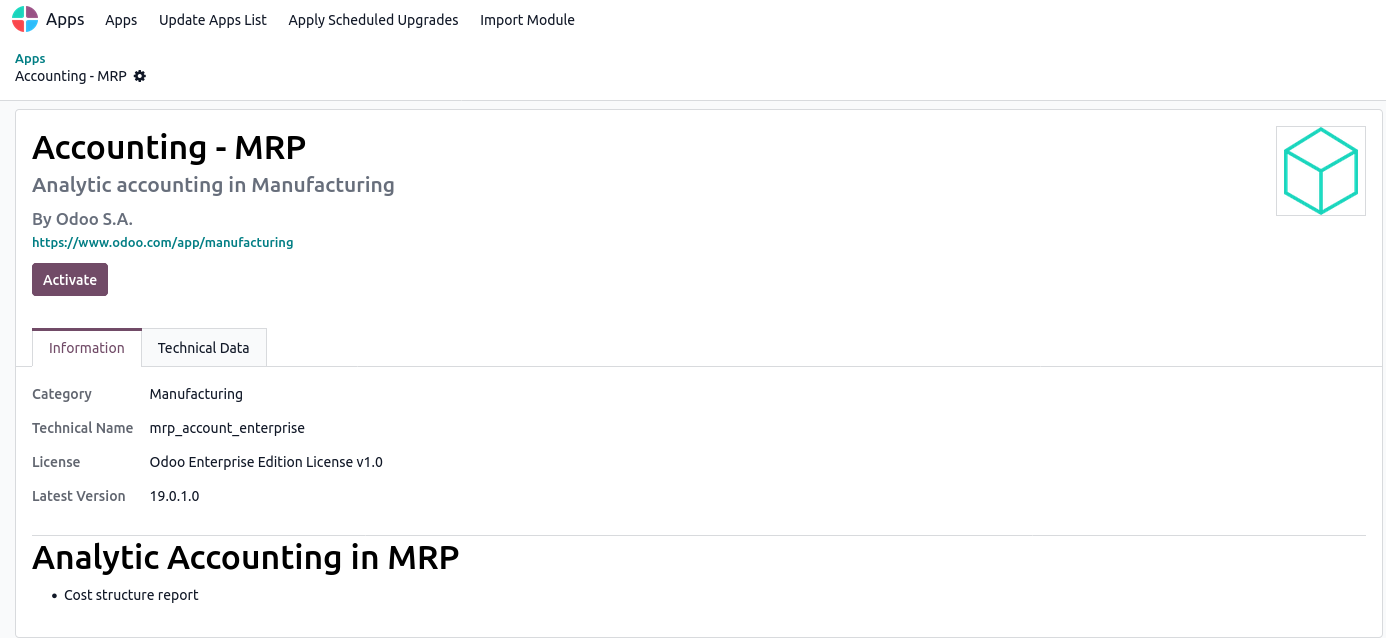Click the Odoo Enterprise Edition License text
This screenshot has height=638, width=1386.
266,462
